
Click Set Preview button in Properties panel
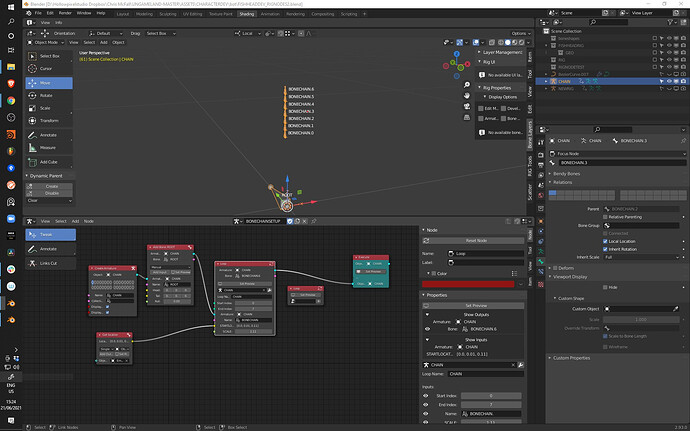click(473, 306)
